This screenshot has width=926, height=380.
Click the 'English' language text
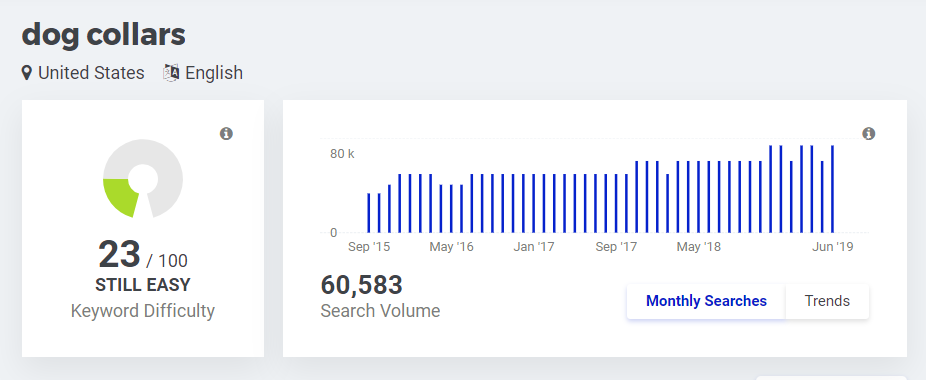(x=214, y=73)
